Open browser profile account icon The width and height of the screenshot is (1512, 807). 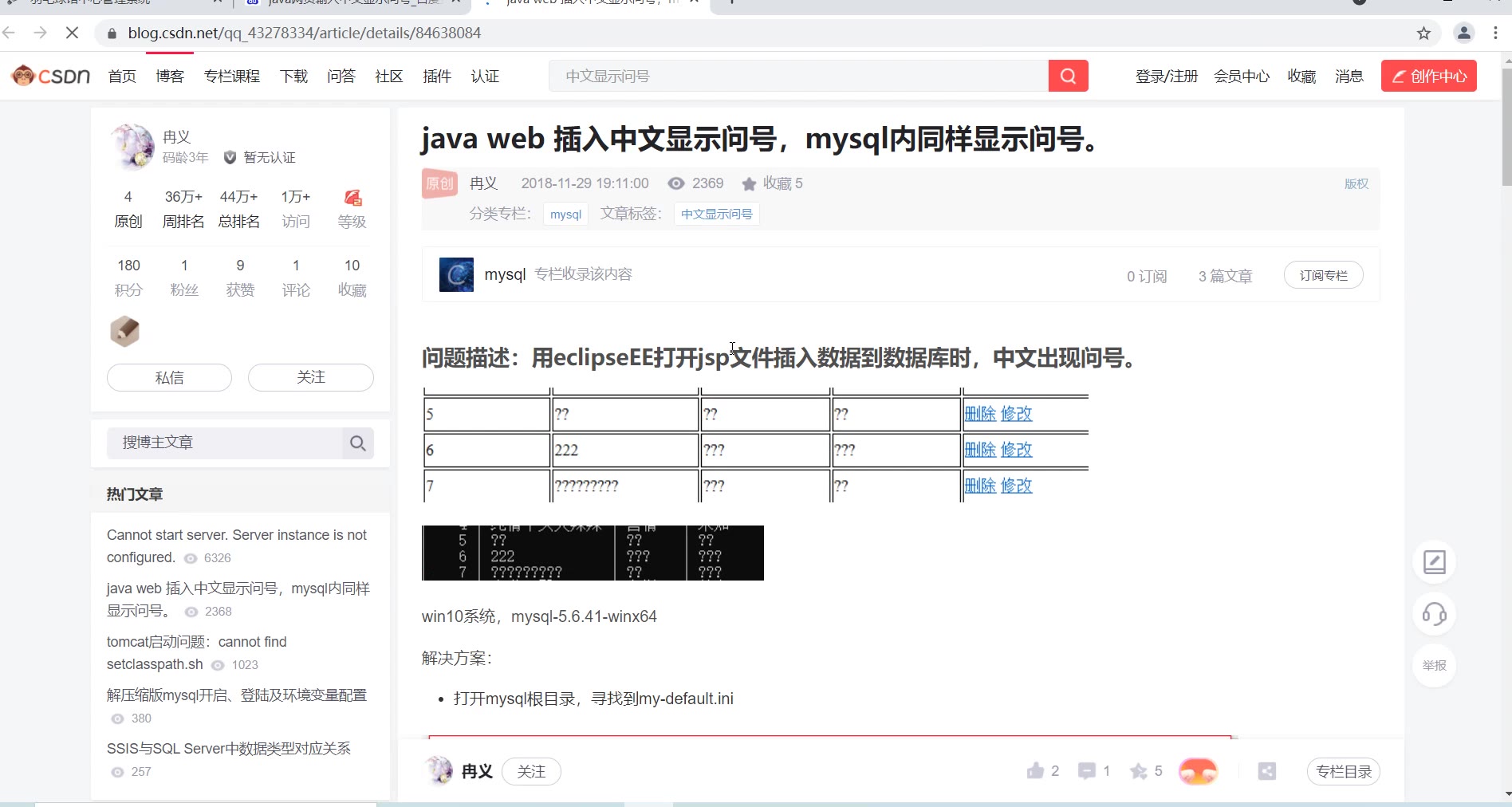(x=1464, y=33)
